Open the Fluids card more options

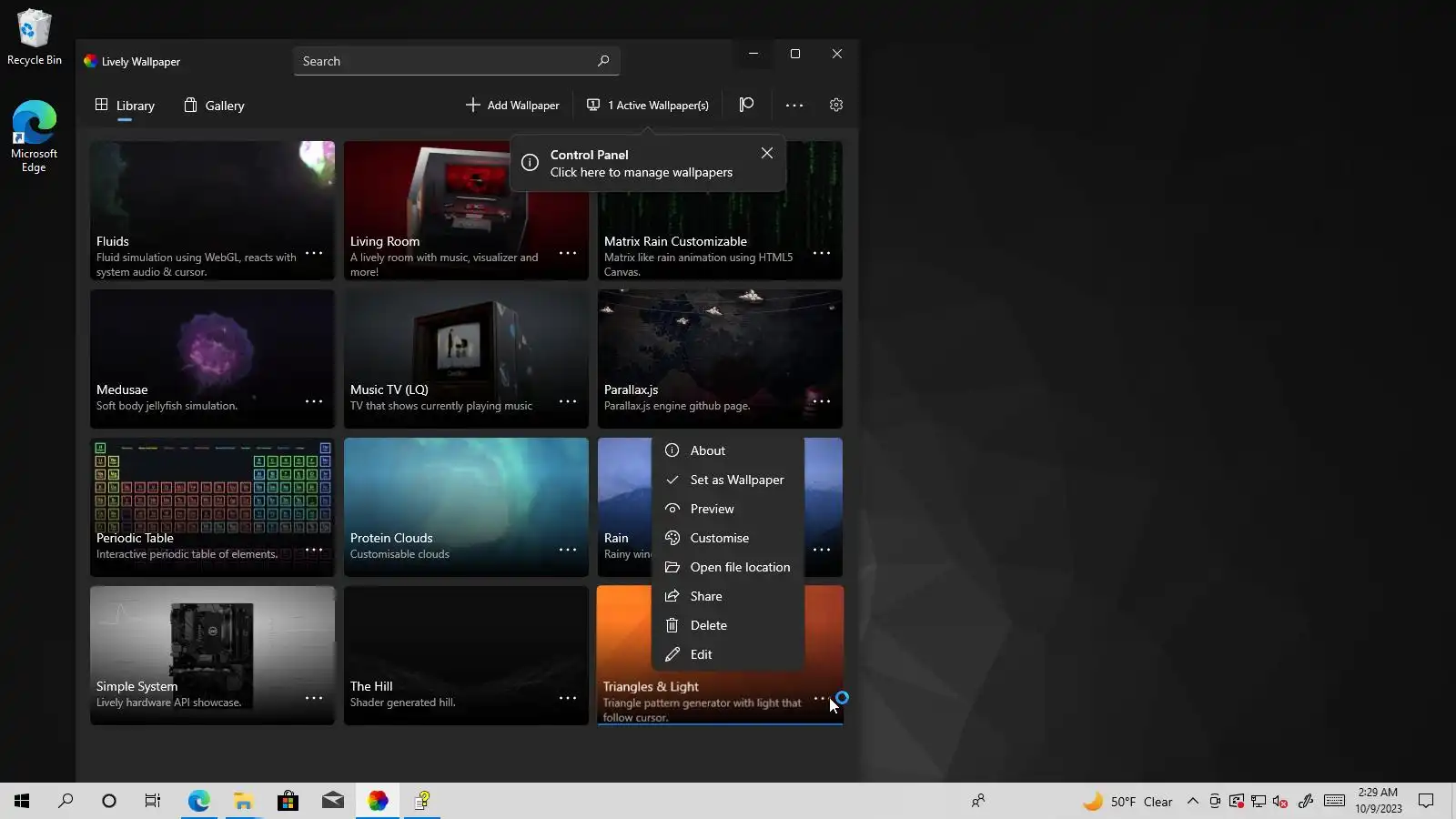tap(314, 253)
